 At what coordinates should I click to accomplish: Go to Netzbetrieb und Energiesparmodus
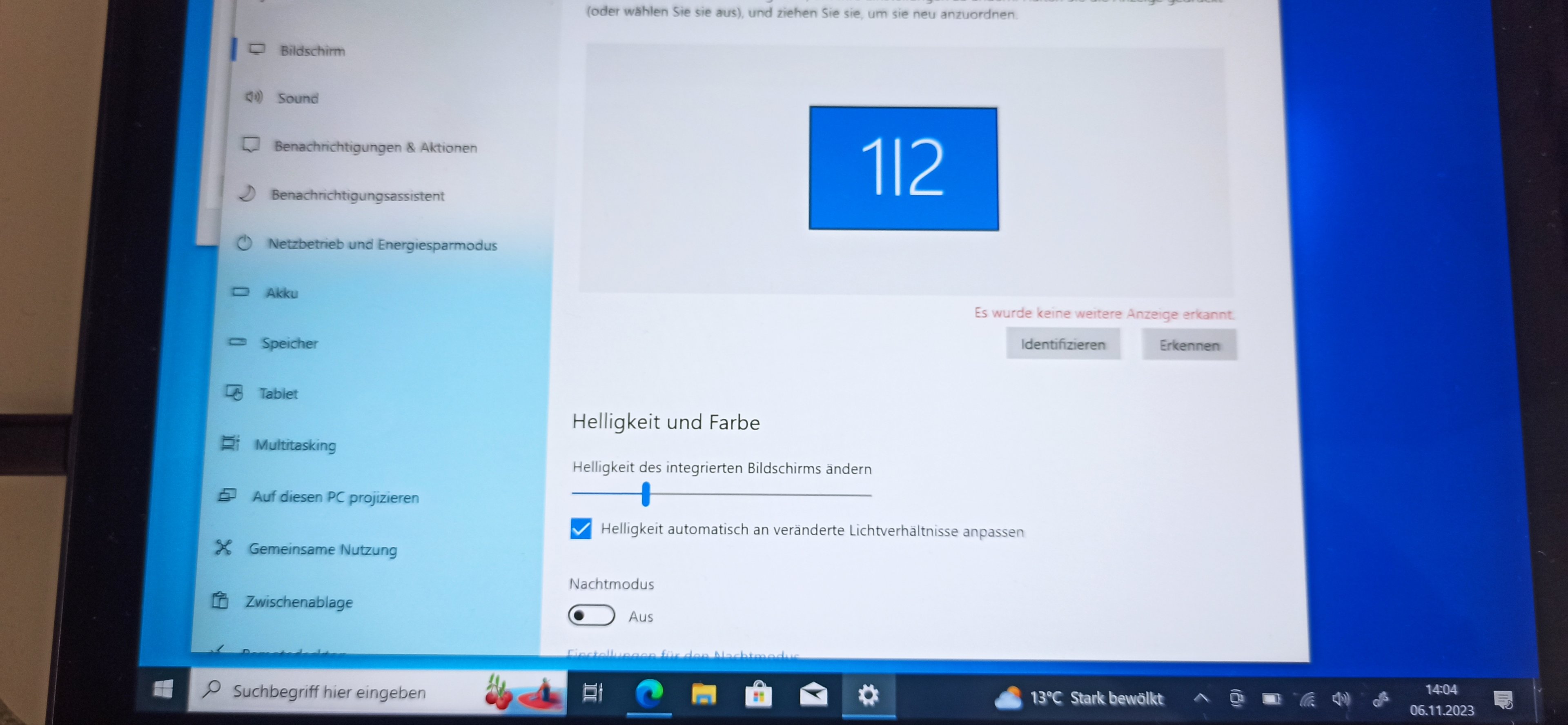(x=382, y=245)
